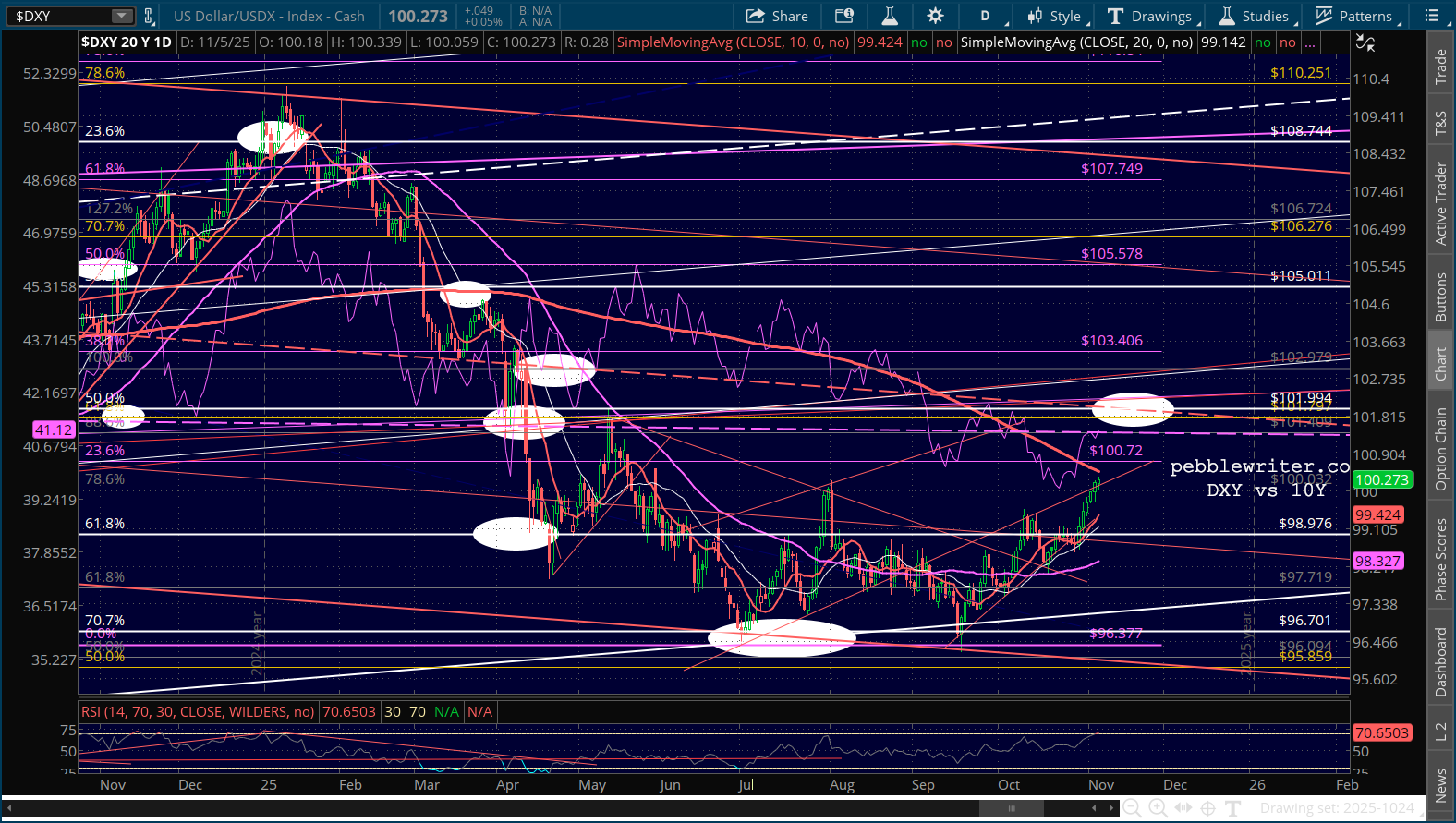Click the zoom in magnifier icon
The image size is (1456, 823).
pos(1158,808)
